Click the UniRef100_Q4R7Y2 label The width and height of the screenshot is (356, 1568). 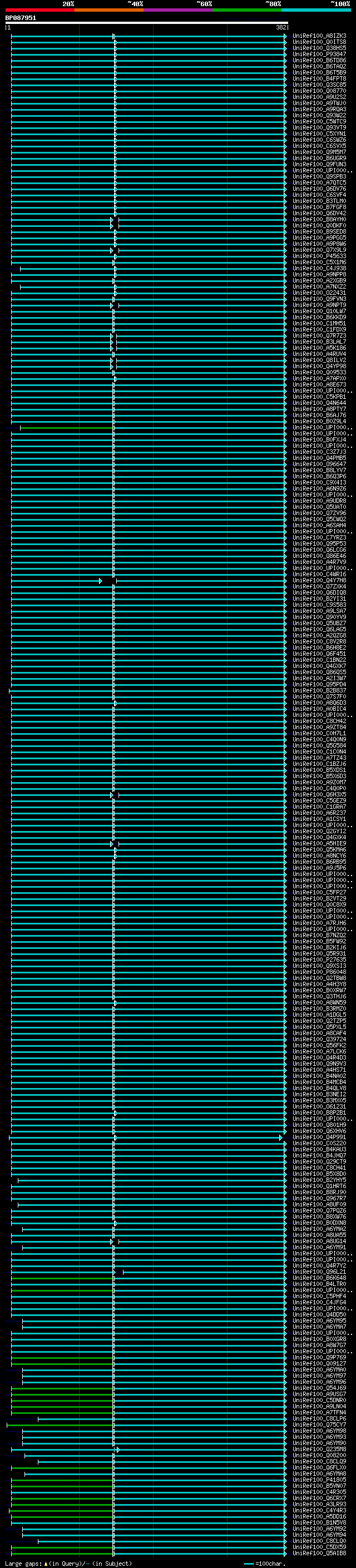(319, 1265)
